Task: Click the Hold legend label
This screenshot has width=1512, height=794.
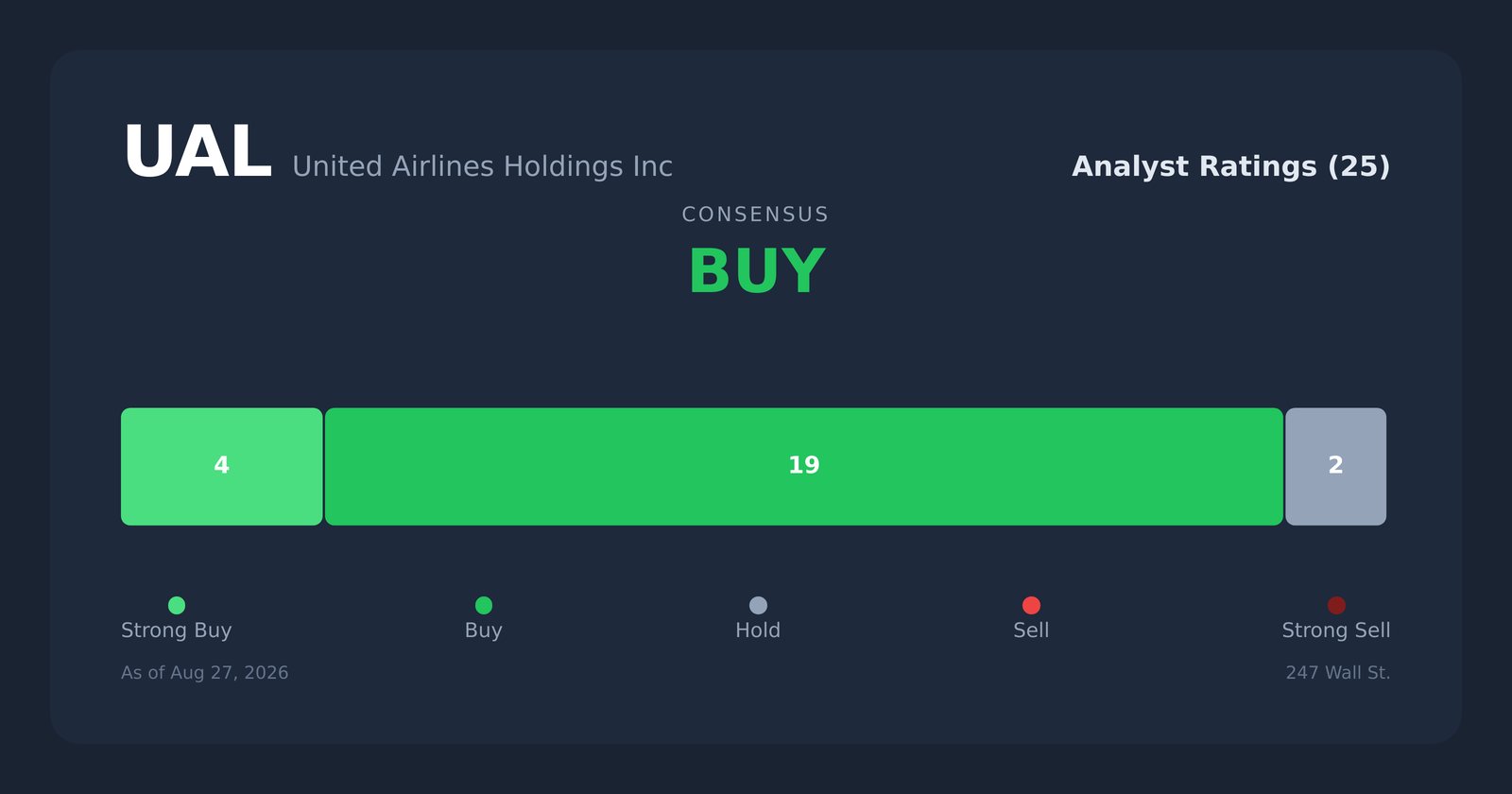Action: (758, 630)
